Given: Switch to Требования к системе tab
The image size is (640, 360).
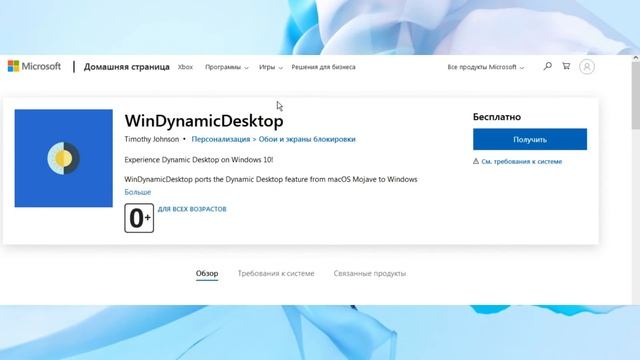Looking at the screenshot, I should click(x=276, y=273).
